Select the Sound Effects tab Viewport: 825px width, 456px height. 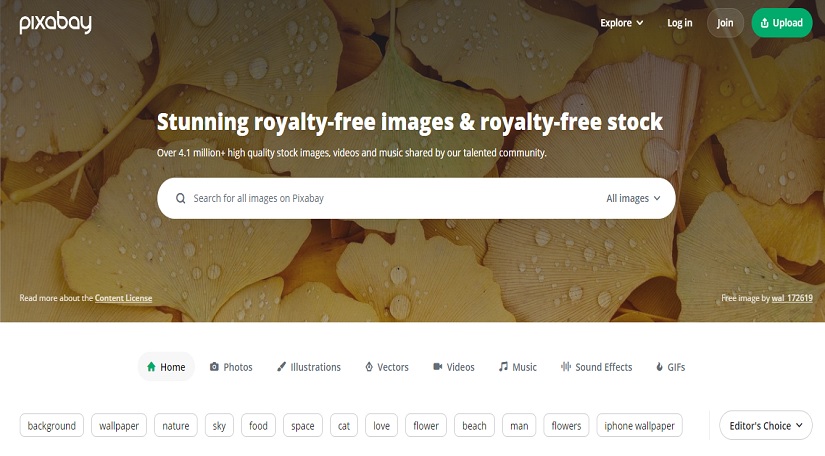(x=597, y=367)
